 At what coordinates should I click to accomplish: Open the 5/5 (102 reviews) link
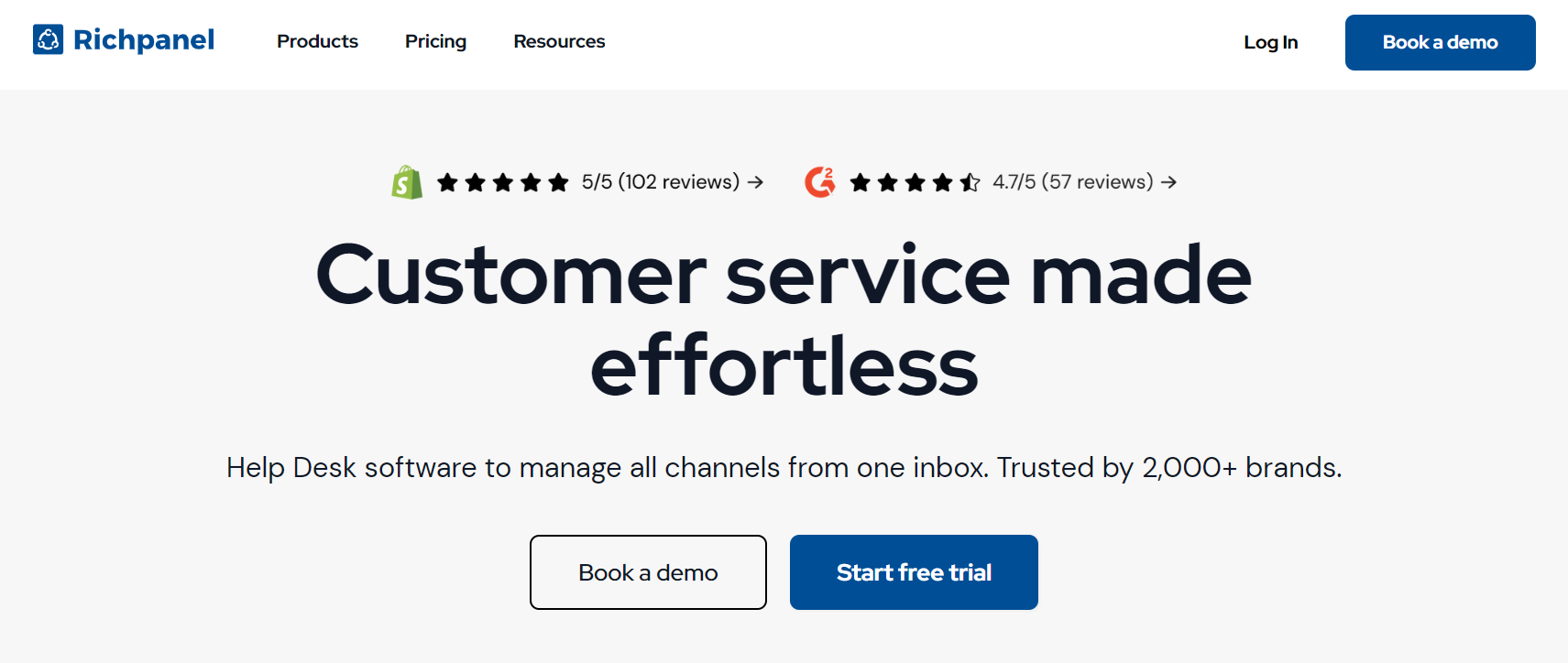pyautogui.click(x=660, y=182)
